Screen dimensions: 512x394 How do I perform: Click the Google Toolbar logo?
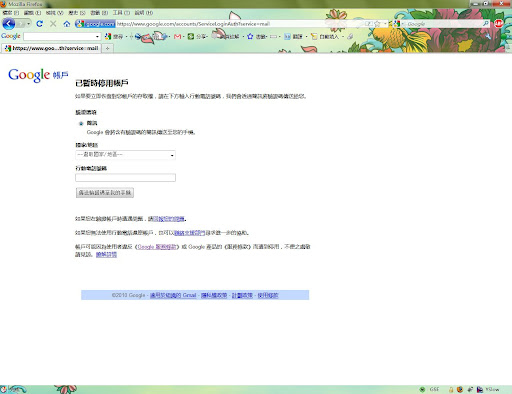point(11,36)
